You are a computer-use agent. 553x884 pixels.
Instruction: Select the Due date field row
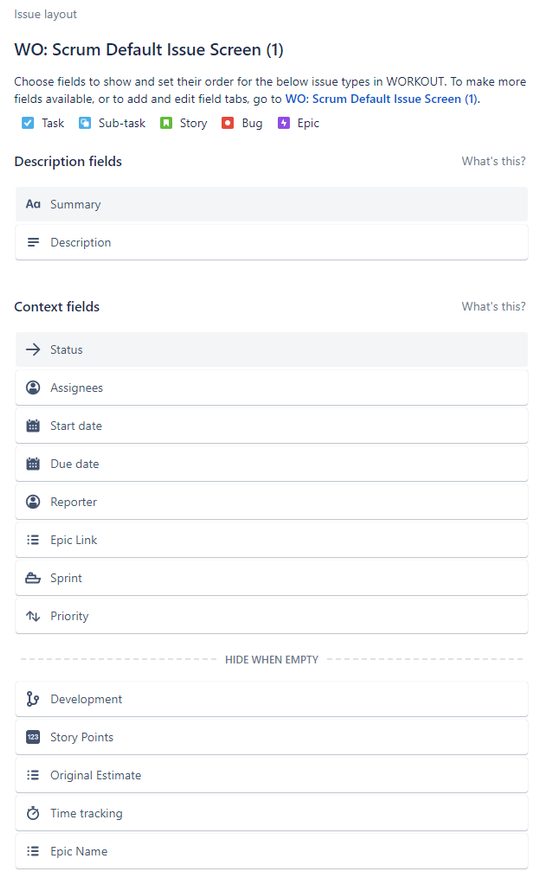272,464
